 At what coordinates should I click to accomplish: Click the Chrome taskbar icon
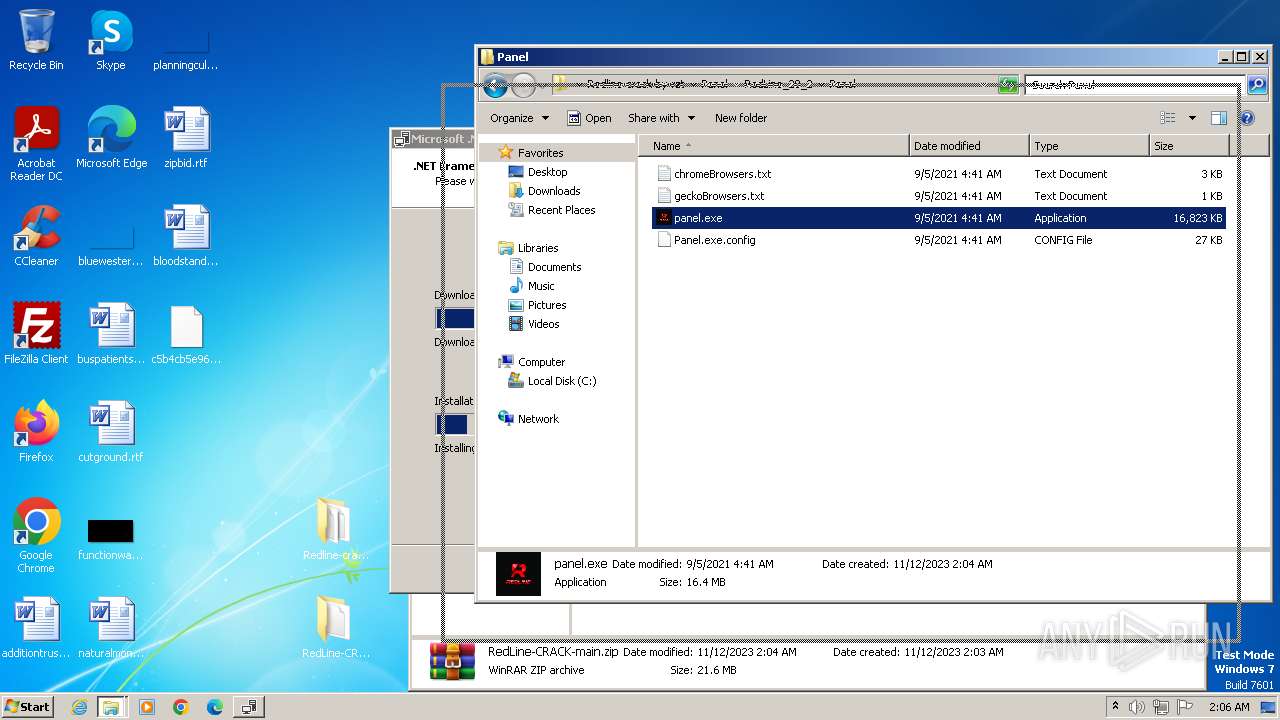coord(181,707)
